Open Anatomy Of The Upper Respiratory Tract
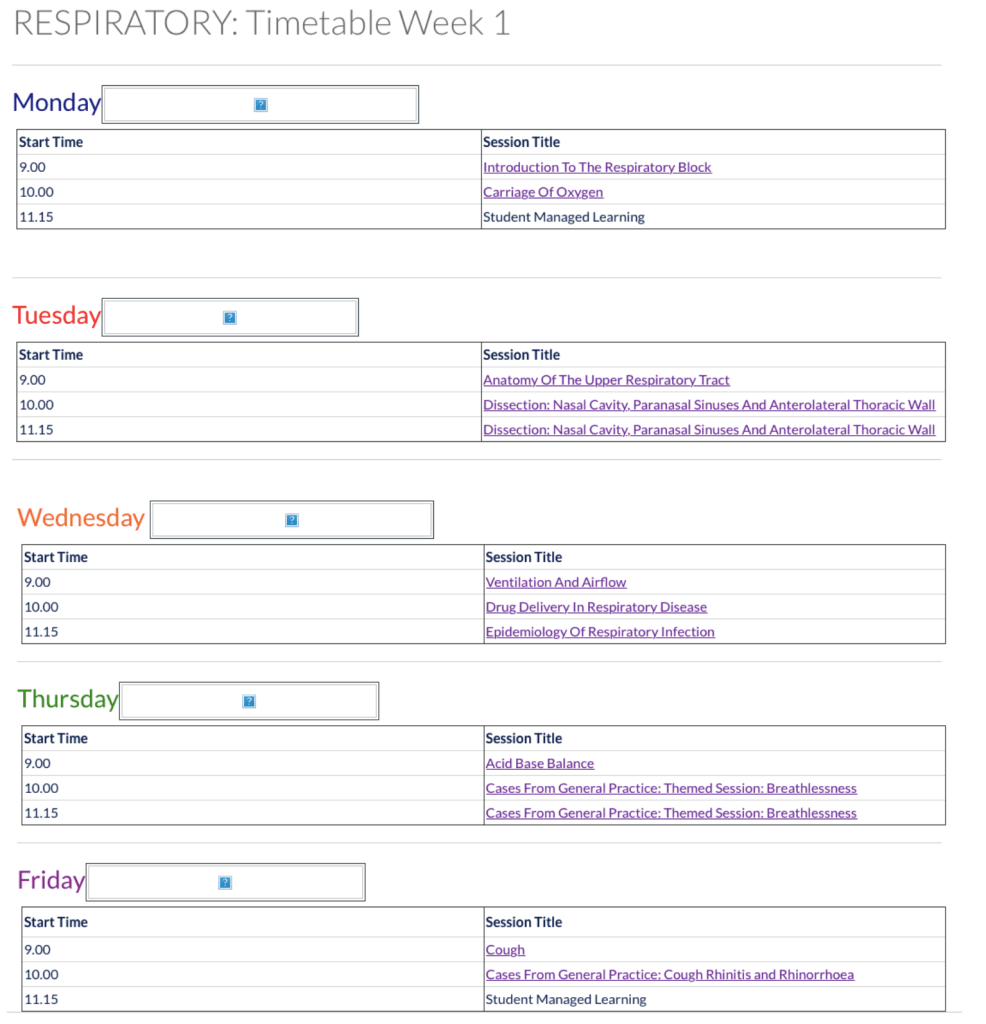This screenshot has height=1024, width=986. [606, 381]
